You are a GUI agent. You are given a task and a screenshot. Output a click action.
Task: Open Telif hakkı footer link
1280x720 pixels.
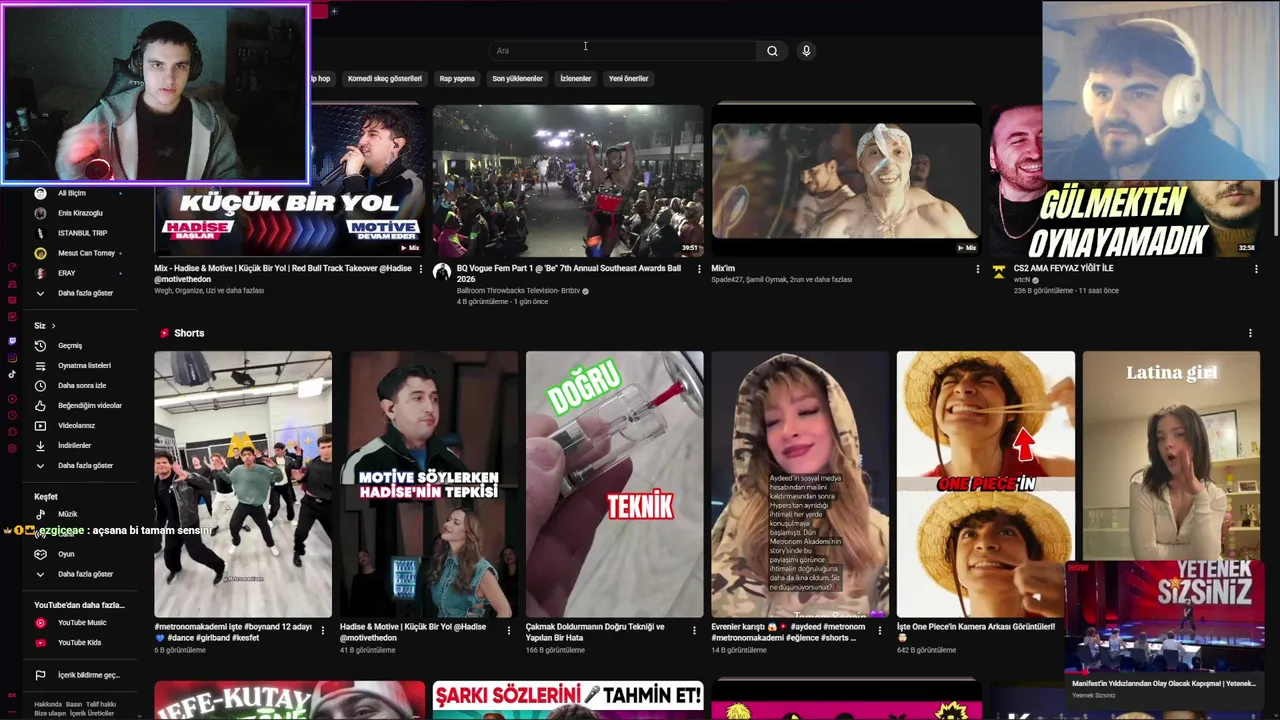(101, 704)
